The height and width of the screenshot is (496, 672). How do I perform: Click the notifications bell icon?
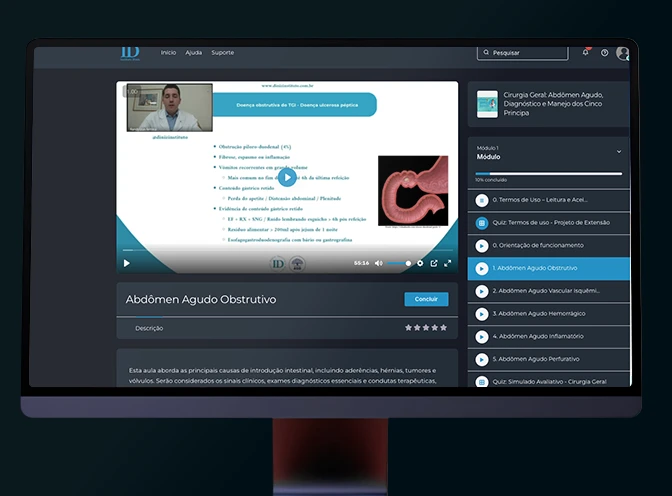pyautogui.click(x=586, y=52)
